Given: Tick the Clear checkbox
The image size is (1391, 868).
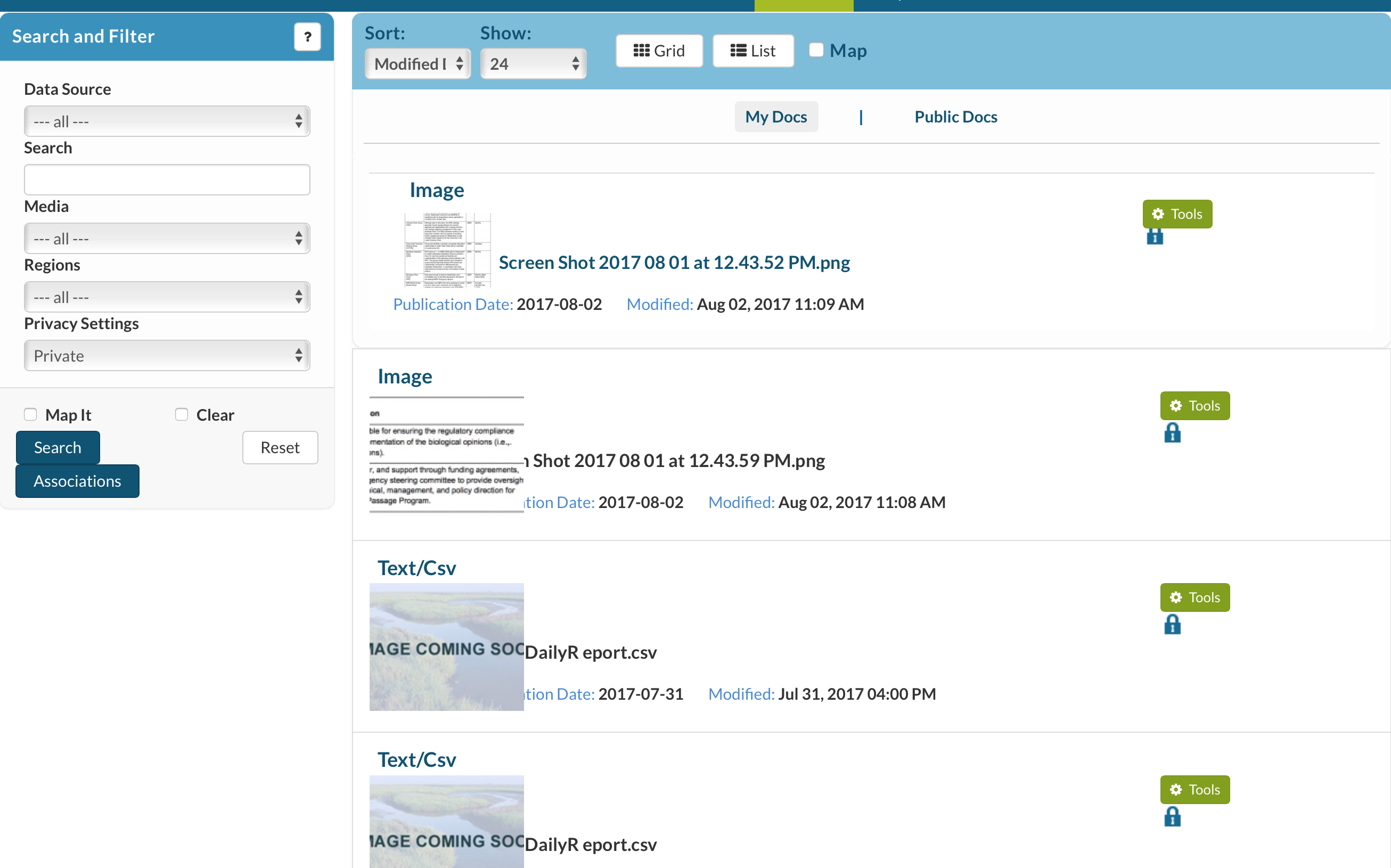Looking at the screenshot, I should click(182, 414).
